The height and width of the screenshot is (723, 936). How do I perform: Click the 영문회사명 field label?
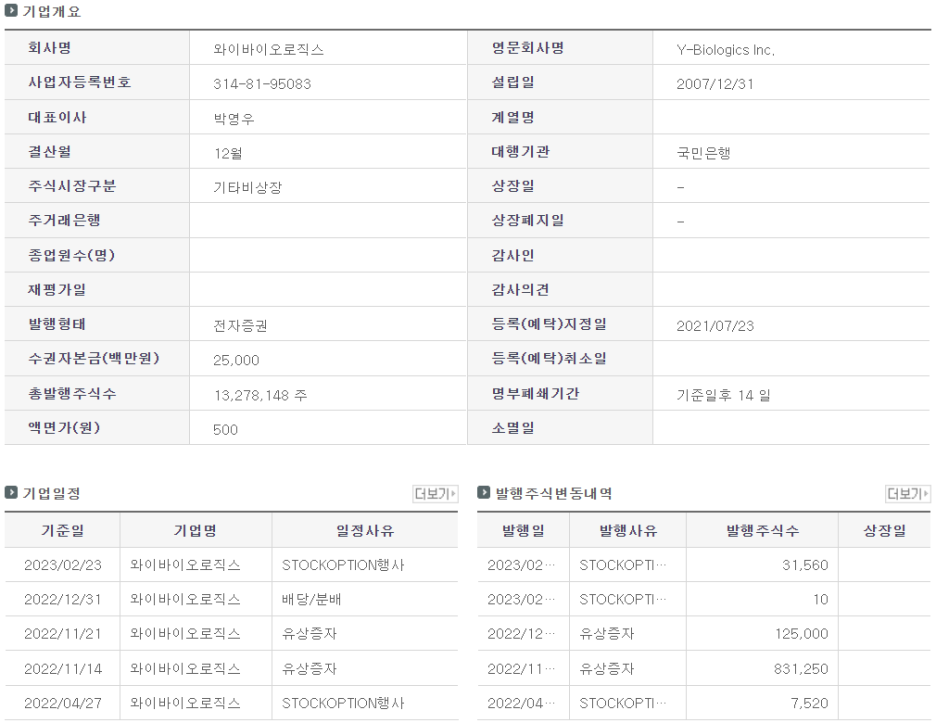(528, 48)
